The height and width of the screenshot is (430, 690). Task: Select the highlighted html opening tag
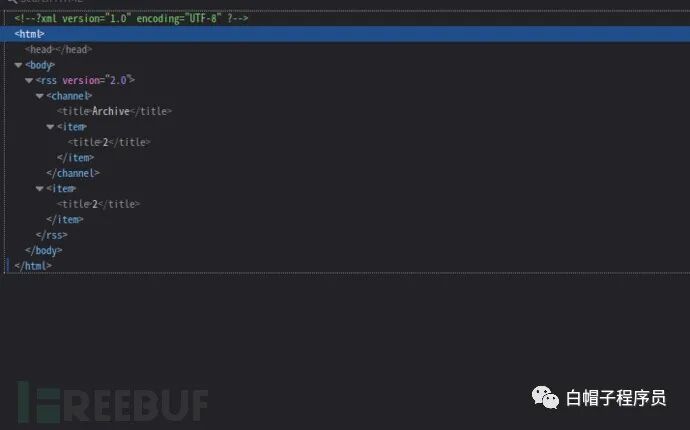(29, 34)
